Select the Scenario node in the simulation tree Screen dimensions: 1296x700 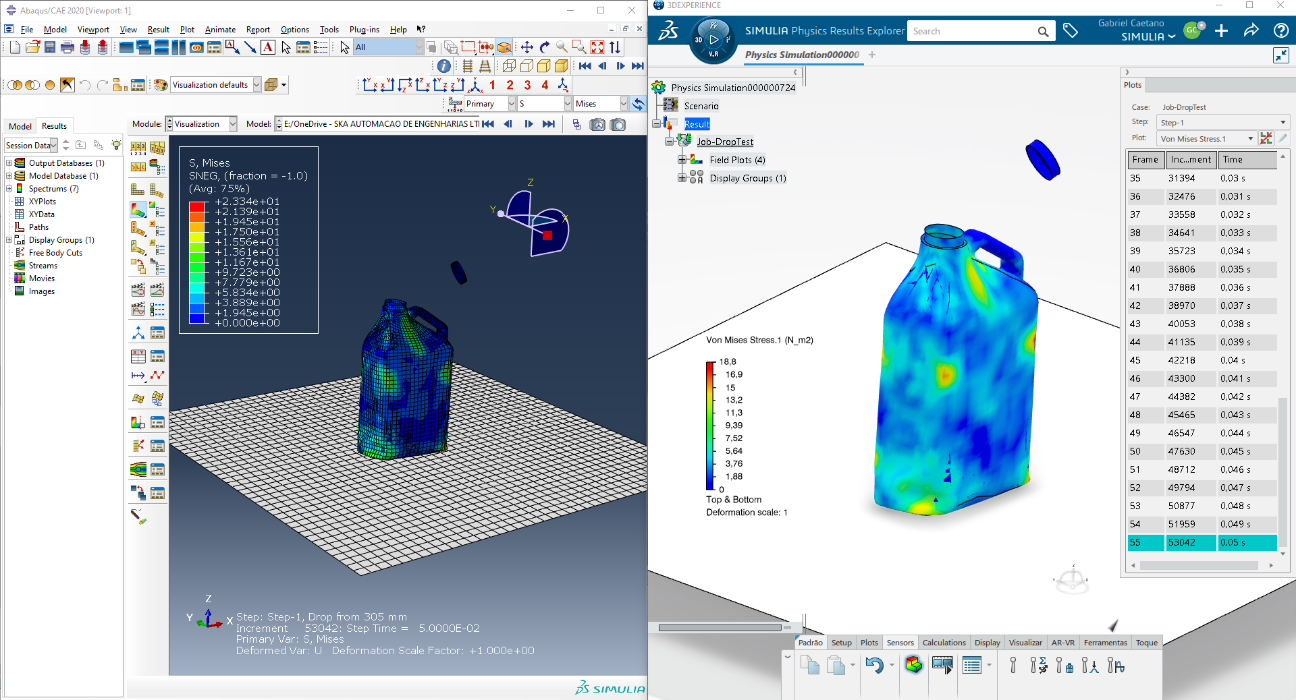[x=701, y=106]
